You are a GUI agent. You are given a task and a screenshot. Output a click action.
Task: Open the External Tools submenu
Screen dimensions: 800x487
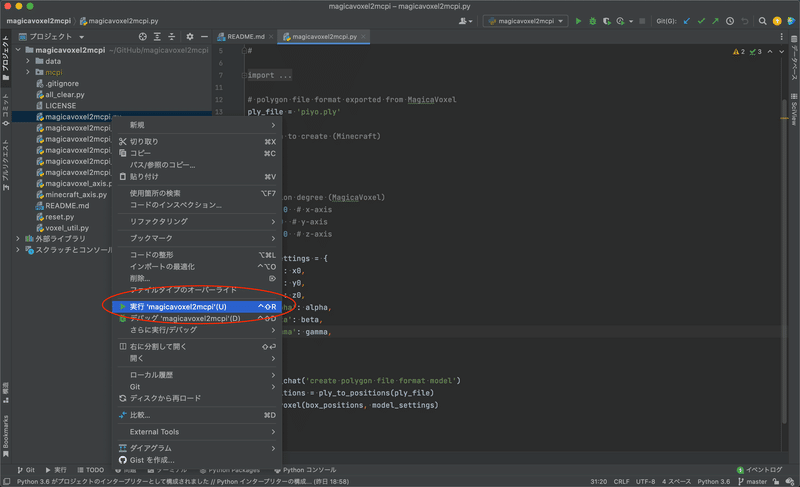(197, 432)
